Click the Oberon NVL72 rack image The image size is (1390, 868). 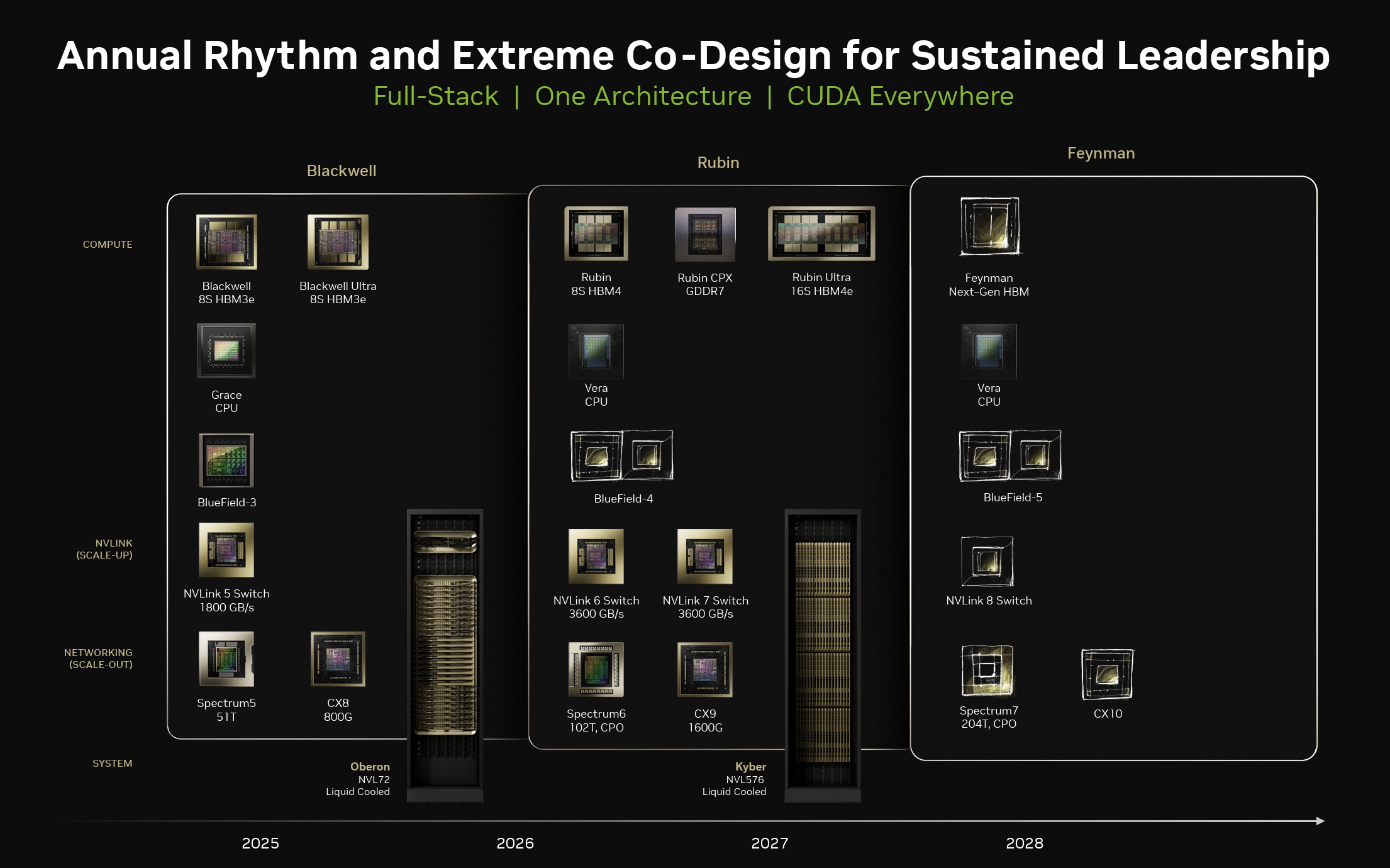point(445,654)
